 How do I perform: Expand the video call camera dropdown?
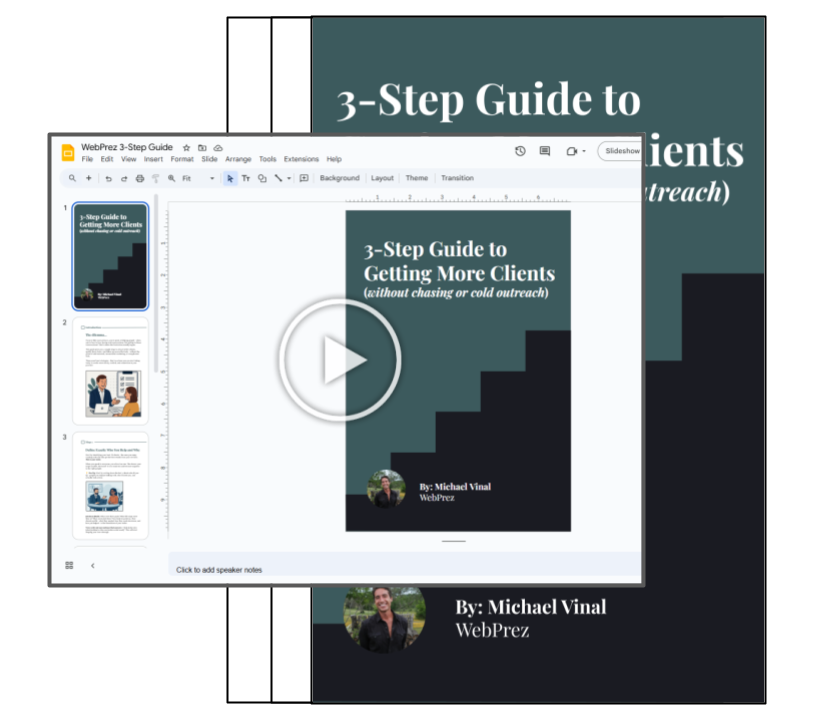point(584,151)
